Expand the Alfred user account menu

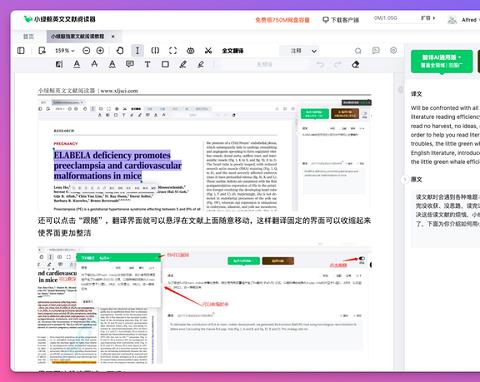click(464, 20)
